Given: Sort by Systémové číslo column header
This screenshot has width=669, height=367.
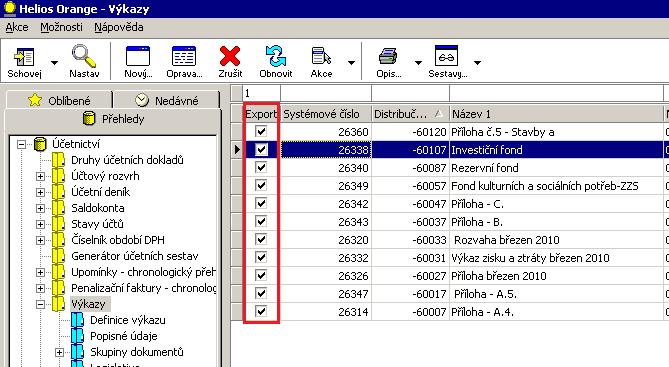Looking at the screenshot, I should pos(326,114).
